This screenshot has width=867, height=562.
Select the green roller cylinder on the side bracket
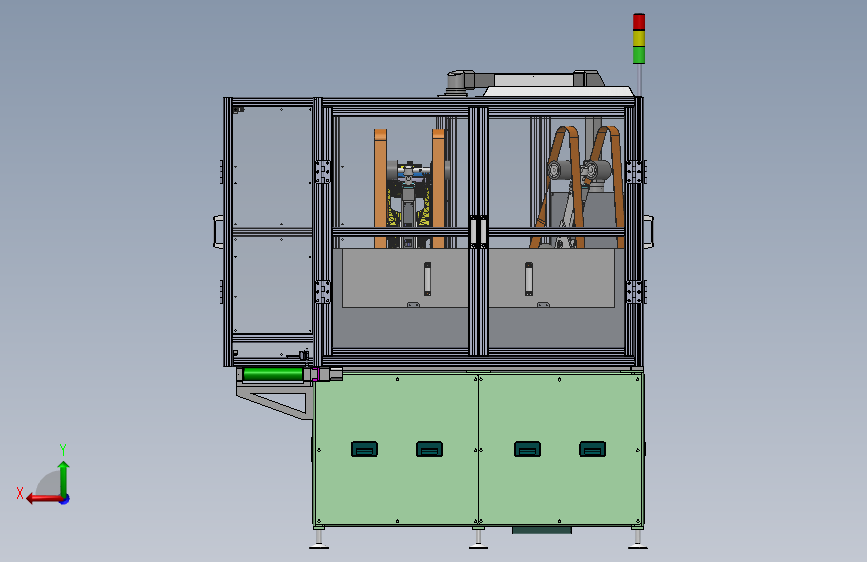[273, 374]
